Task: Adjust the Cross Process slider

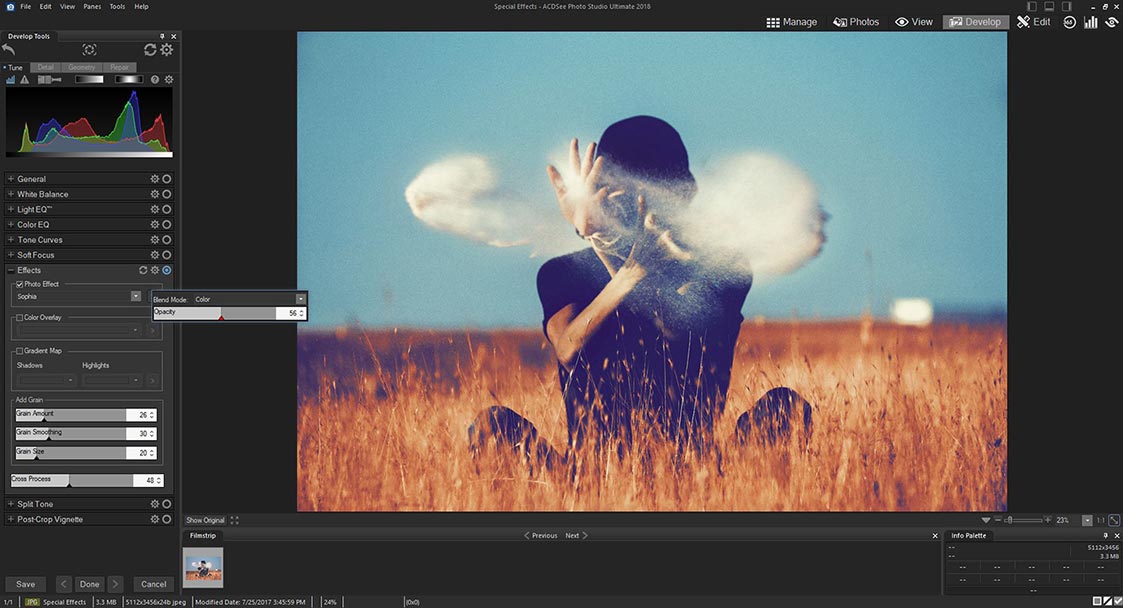Action: (72, 480)
